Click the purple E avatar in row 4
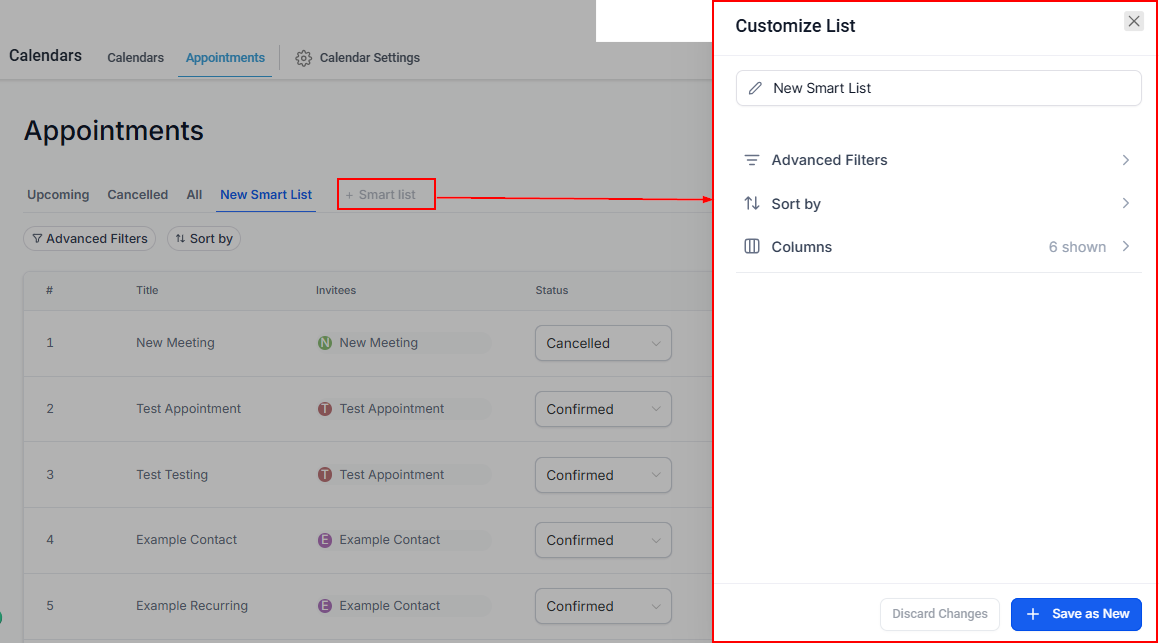Screen dimensions: 1159x643 click(325, 540)
